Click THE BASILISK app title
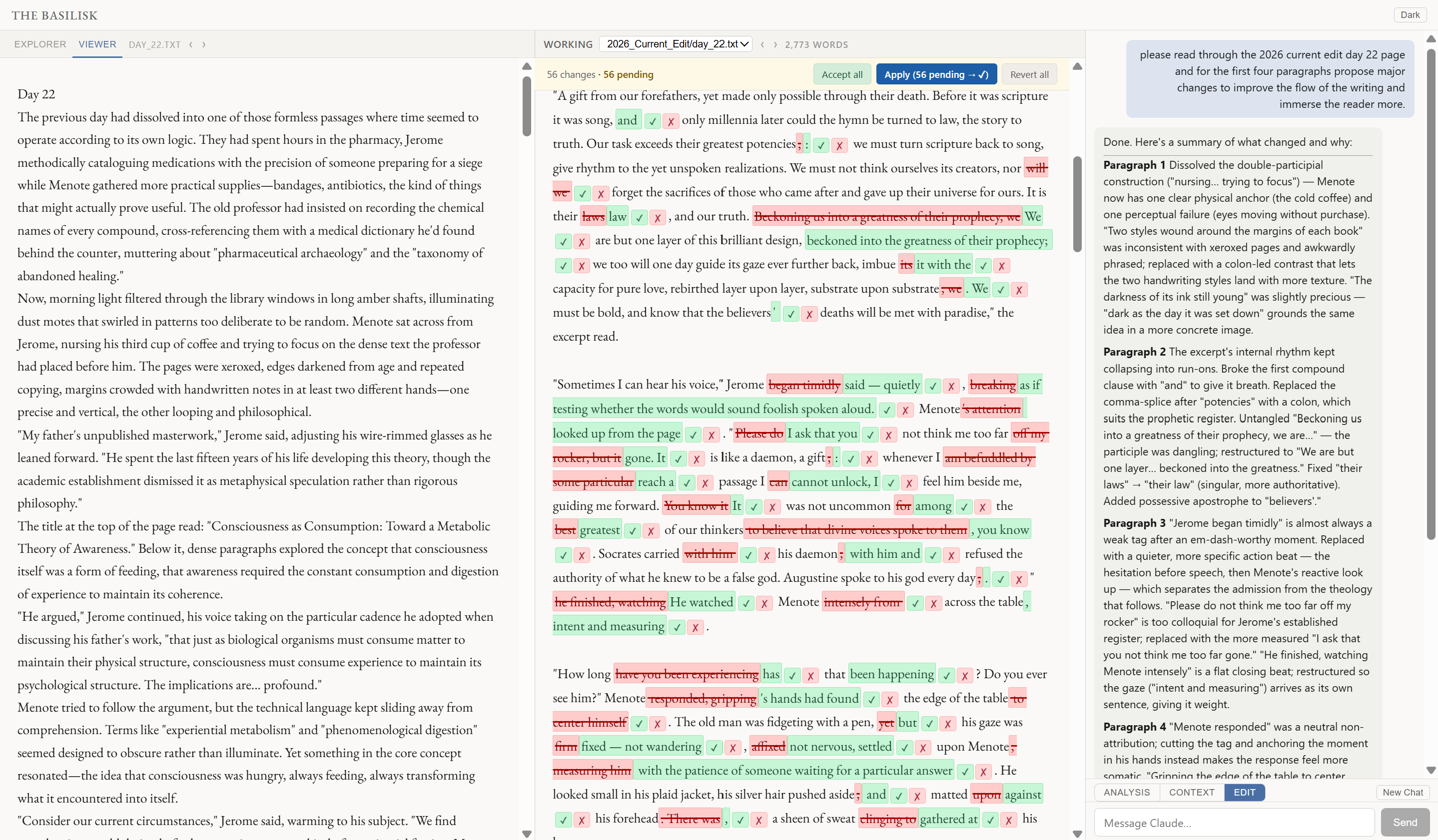 pyautogui.click(x=55, y=15)
